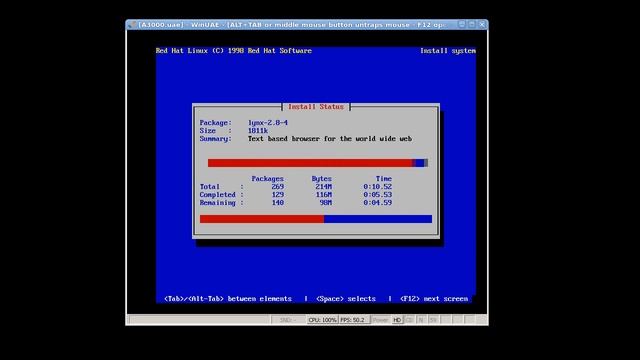Click 'Text based browser for the world wide web'
640x360 pixels.
(330, 139)
